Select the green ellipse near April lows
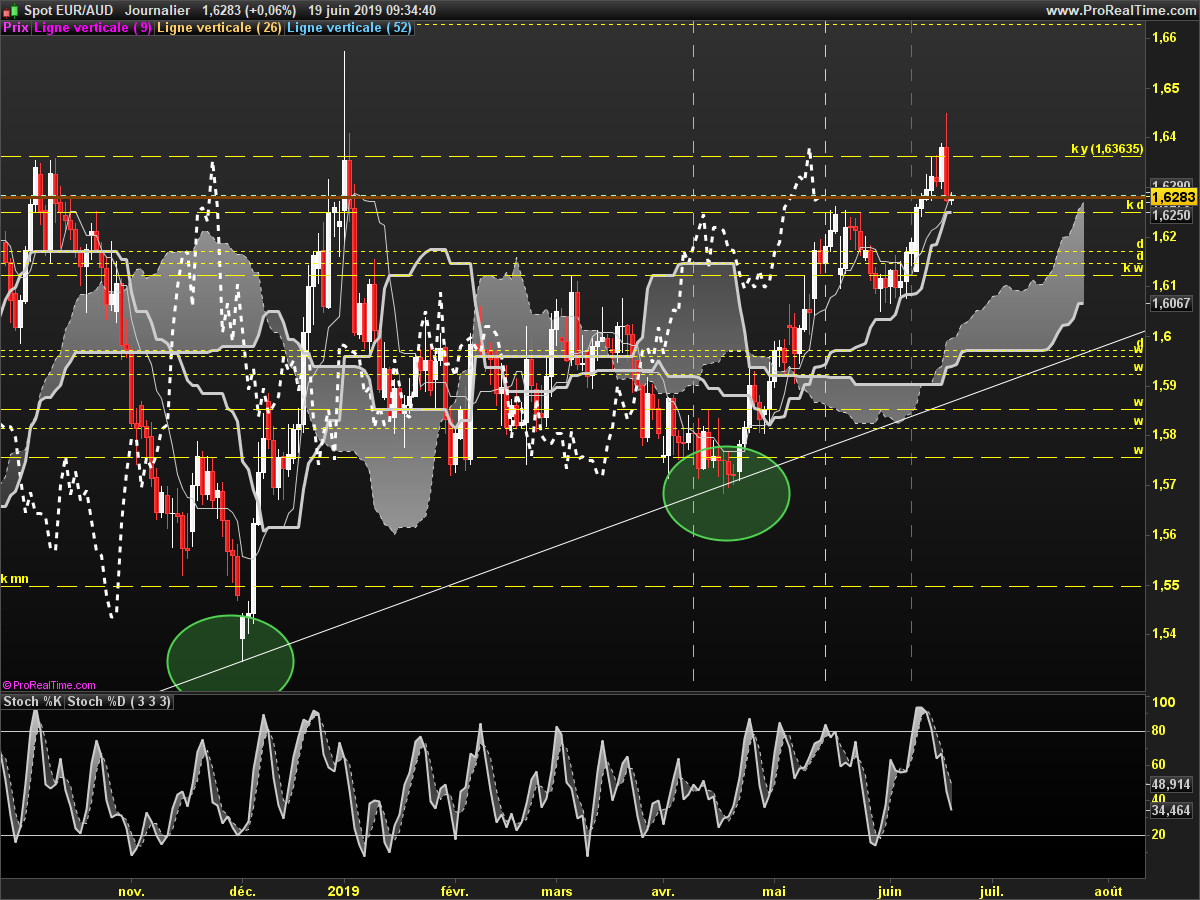The width and height of the screenshot is (1200, 900). click(x=727, y=493)
